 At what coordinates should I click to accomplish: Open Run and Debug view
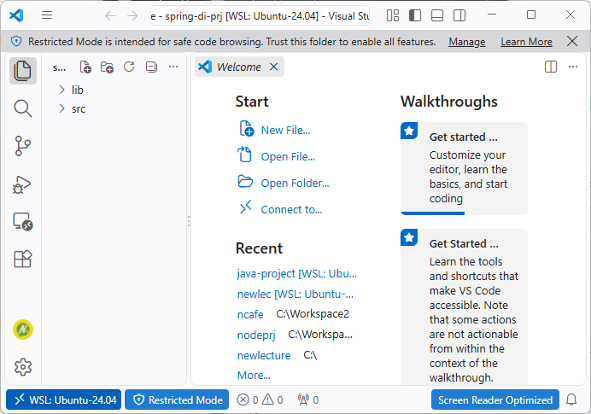point(22,185)
